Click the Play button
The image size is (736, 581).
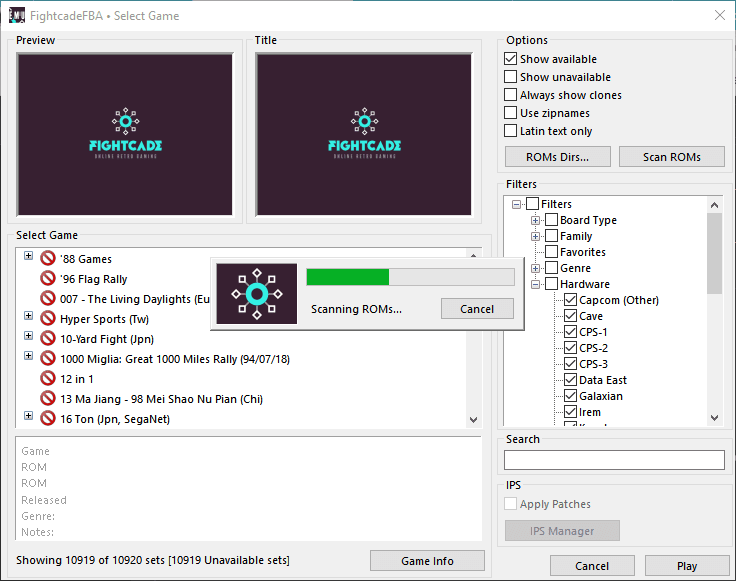687,566
